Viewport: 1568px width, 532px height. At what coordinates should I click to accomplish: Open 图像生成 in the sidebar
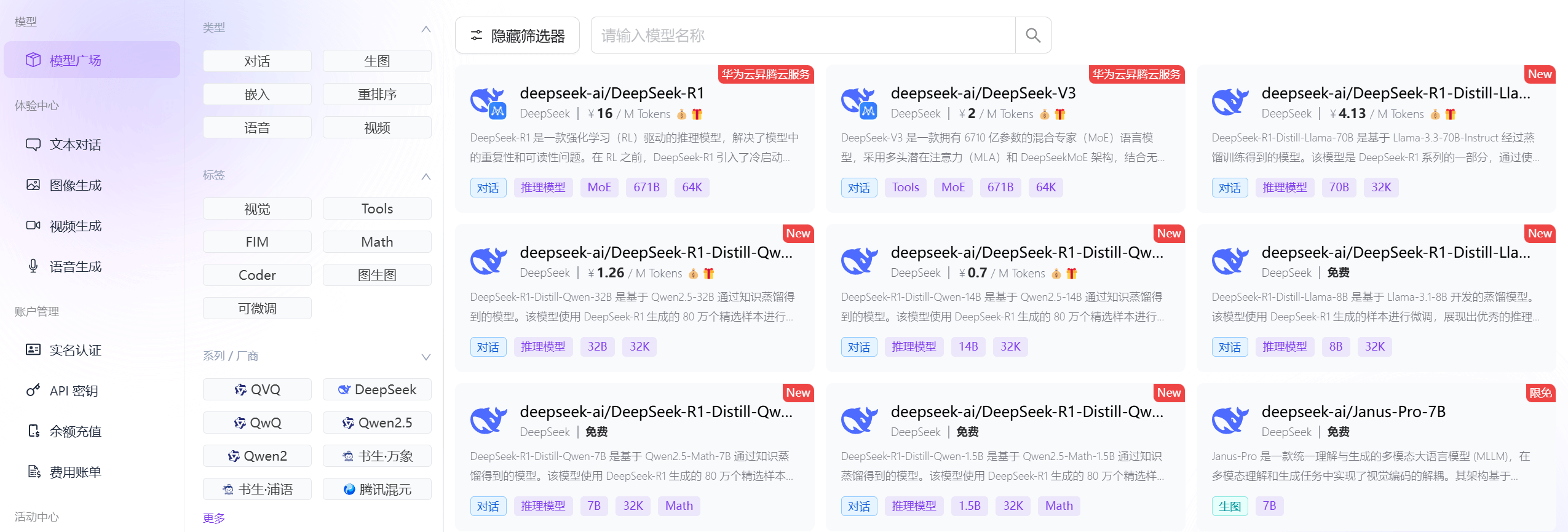click(75, 185)
